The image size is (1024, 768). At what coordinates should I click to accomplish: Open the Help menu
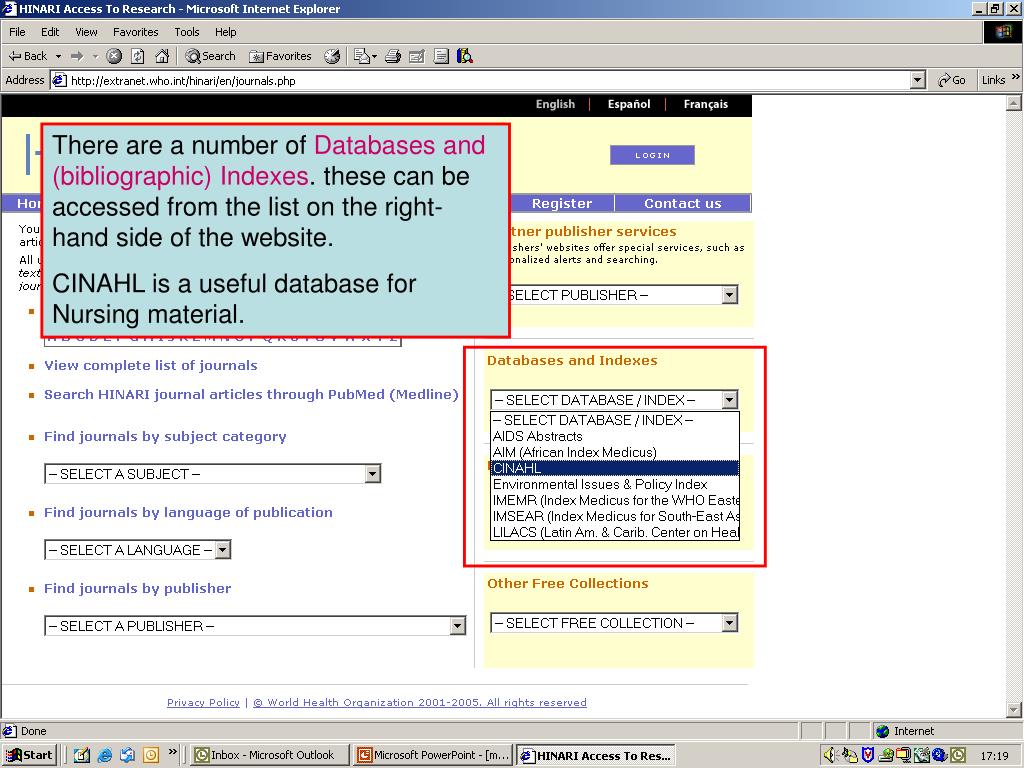[x=226, y=32]
